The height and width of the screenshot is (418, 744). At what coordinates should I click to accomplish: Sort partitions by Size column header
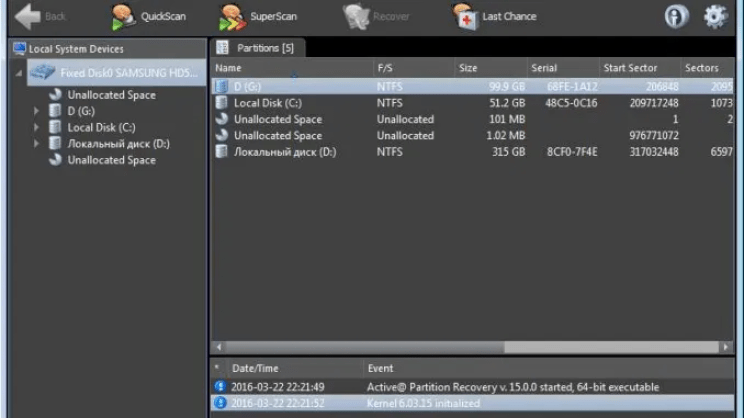pyautogui.click(x=468, y=68)
